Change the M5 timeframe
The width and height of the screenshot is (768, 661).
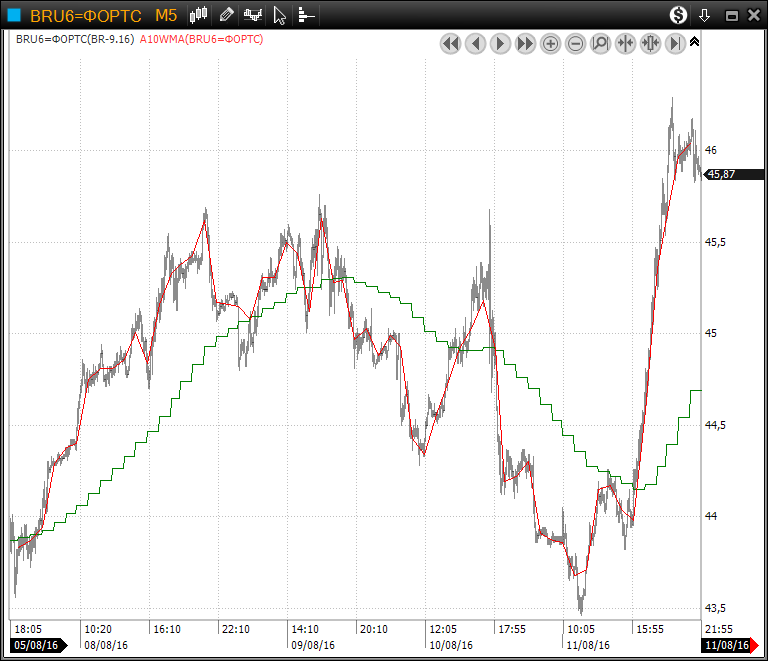[x=166, y=15]
